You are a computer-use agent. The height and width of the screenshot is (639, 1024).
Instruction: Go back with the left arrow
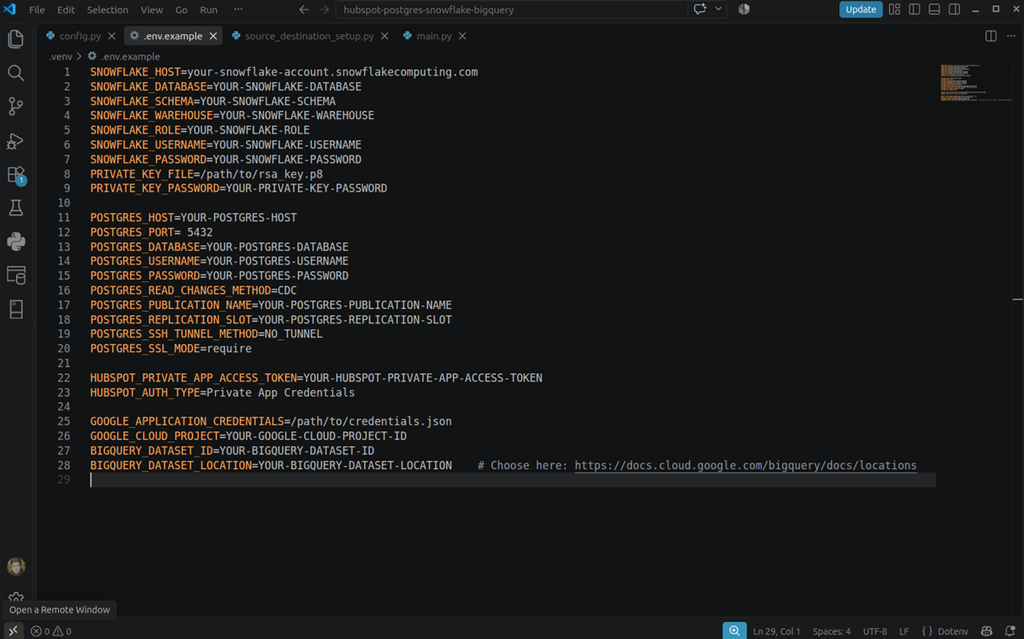(x=304, y=9)
